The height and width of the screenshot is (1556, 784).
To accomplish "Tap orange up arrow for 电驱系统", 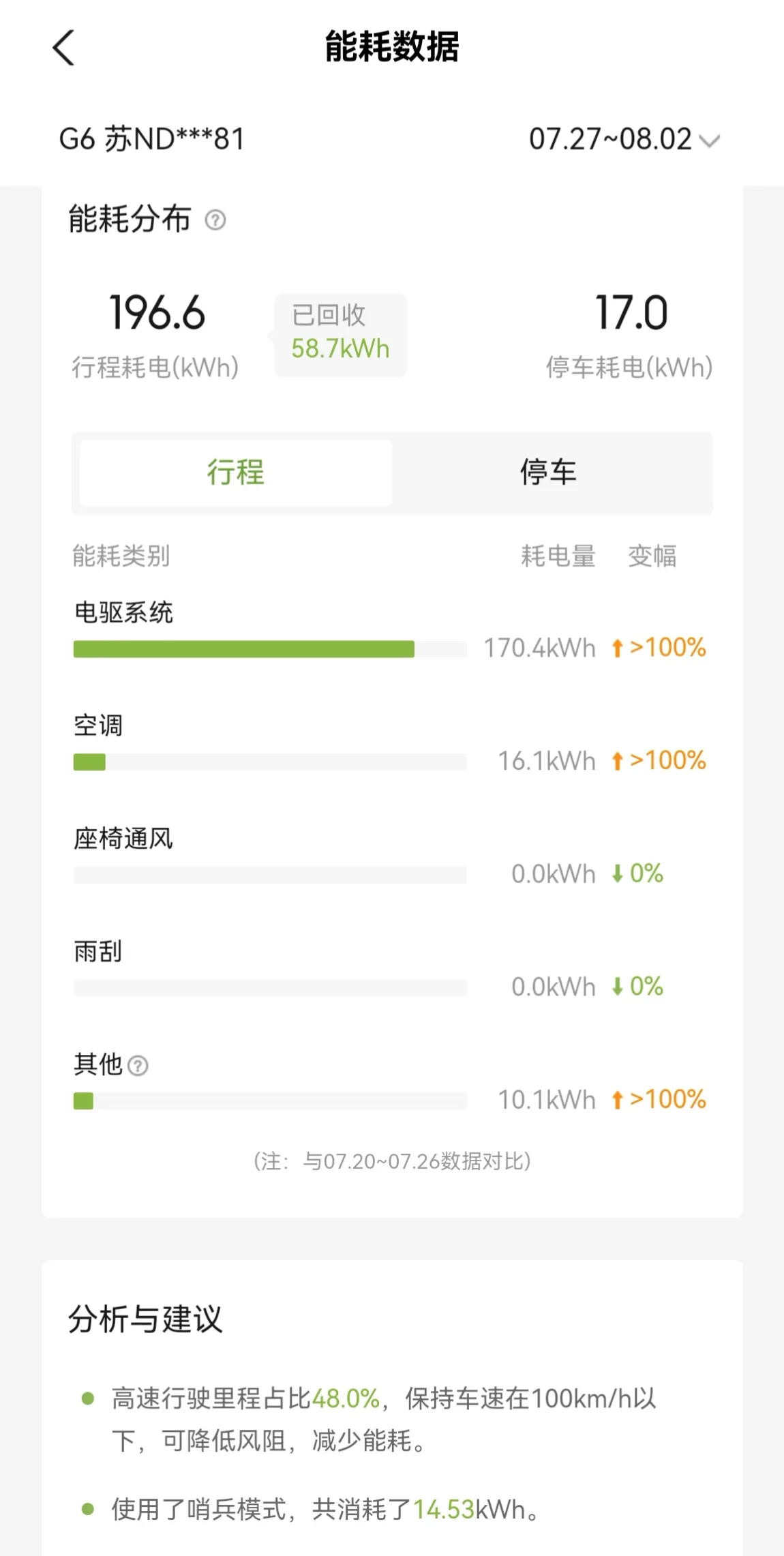I will (617, 648).
